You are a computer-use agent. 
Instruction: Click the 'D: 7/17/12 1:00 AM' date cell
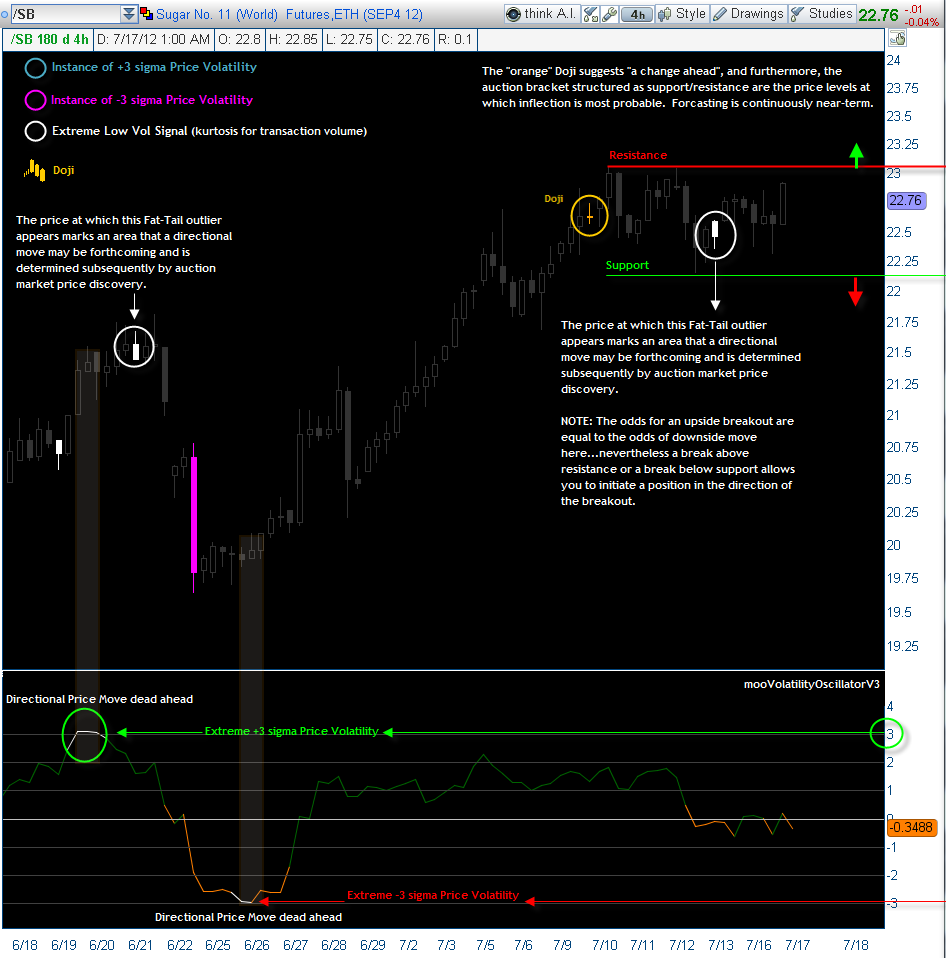[153, 40]
